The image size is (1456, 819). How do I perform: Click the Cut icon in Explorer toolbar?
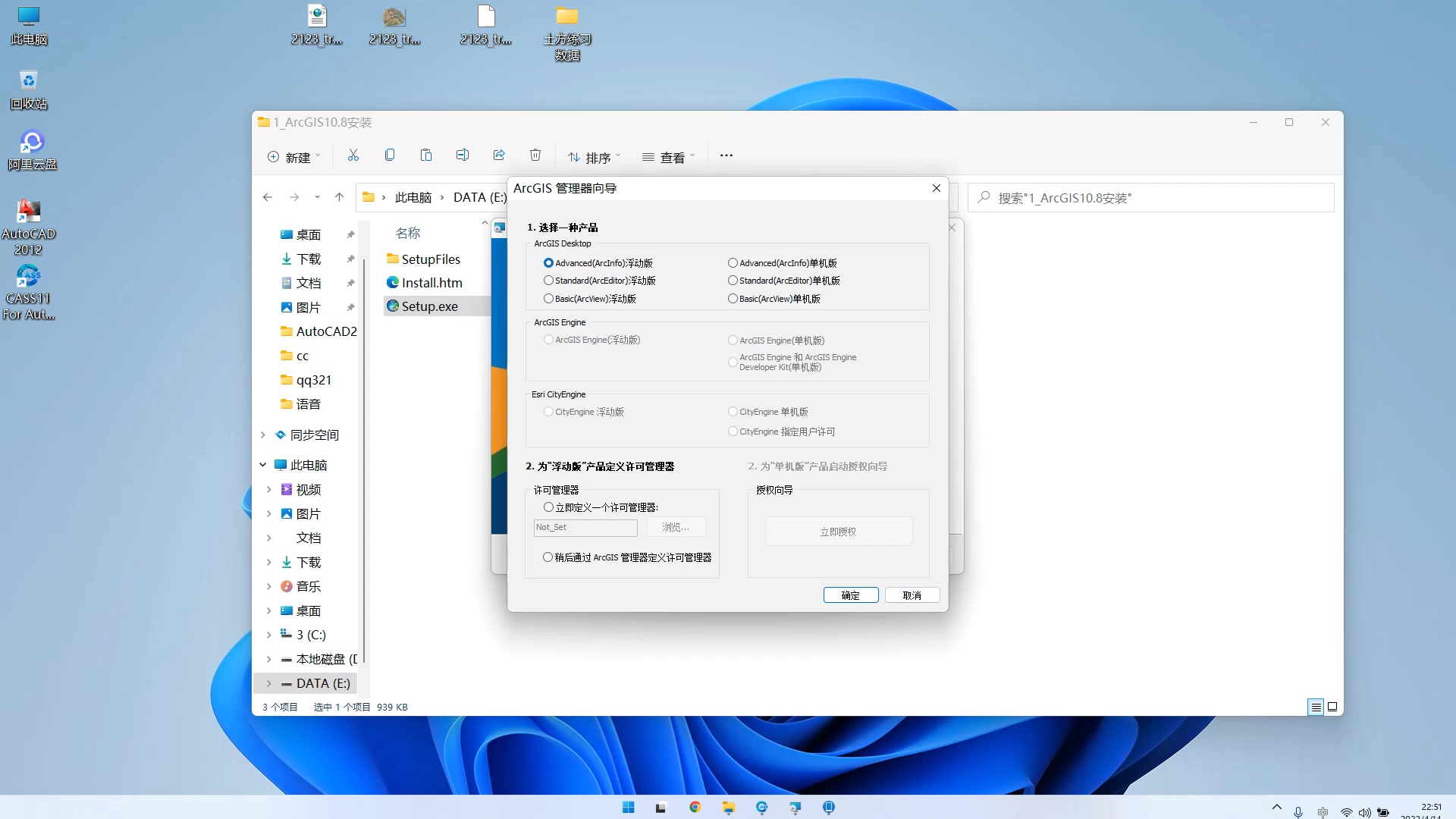click(353, 155)
